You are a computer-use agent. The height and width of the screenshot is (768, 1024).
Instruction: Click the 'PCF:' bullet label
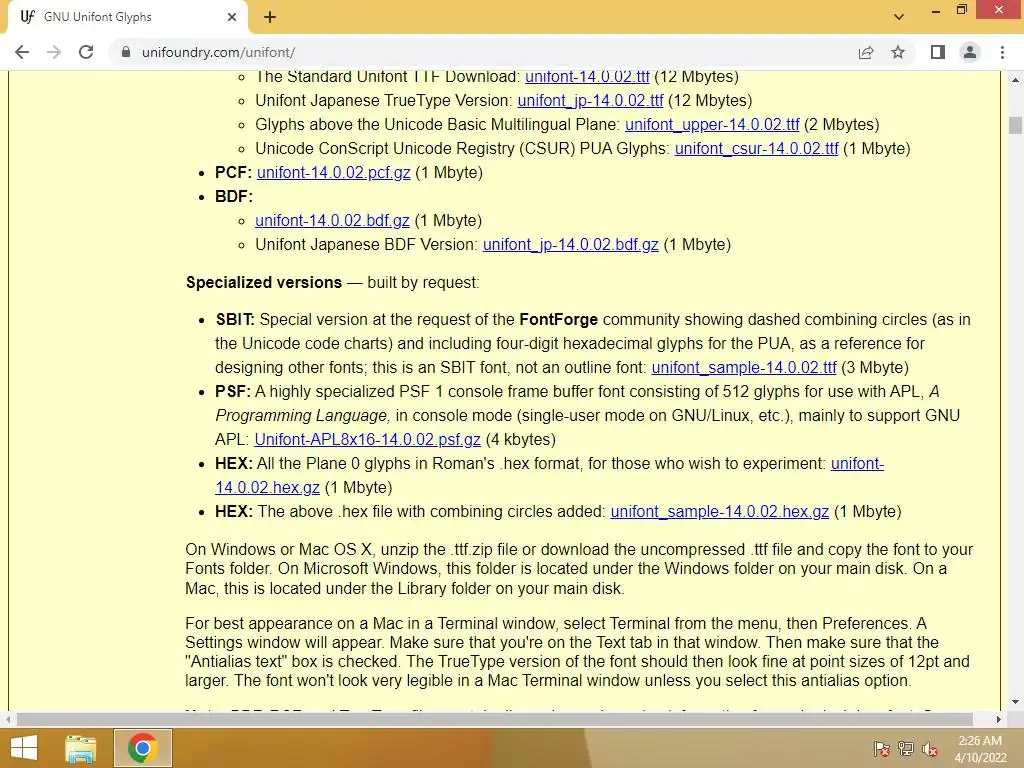pos(233,173)
